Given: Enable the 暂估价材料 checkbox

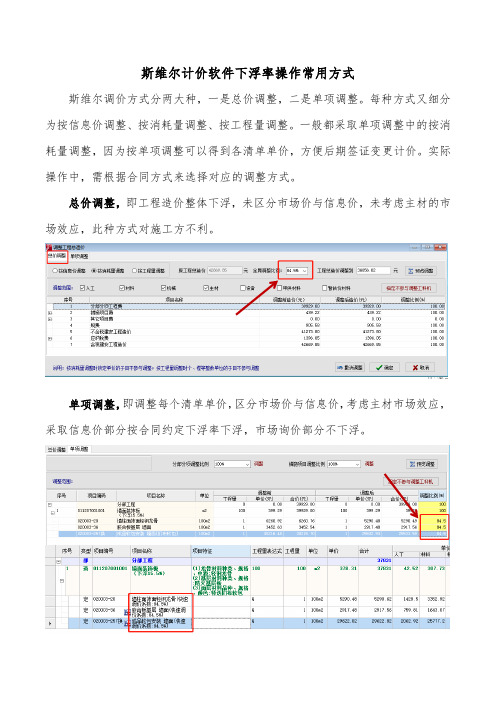Looking at the screenshot, I should point(337,288).
